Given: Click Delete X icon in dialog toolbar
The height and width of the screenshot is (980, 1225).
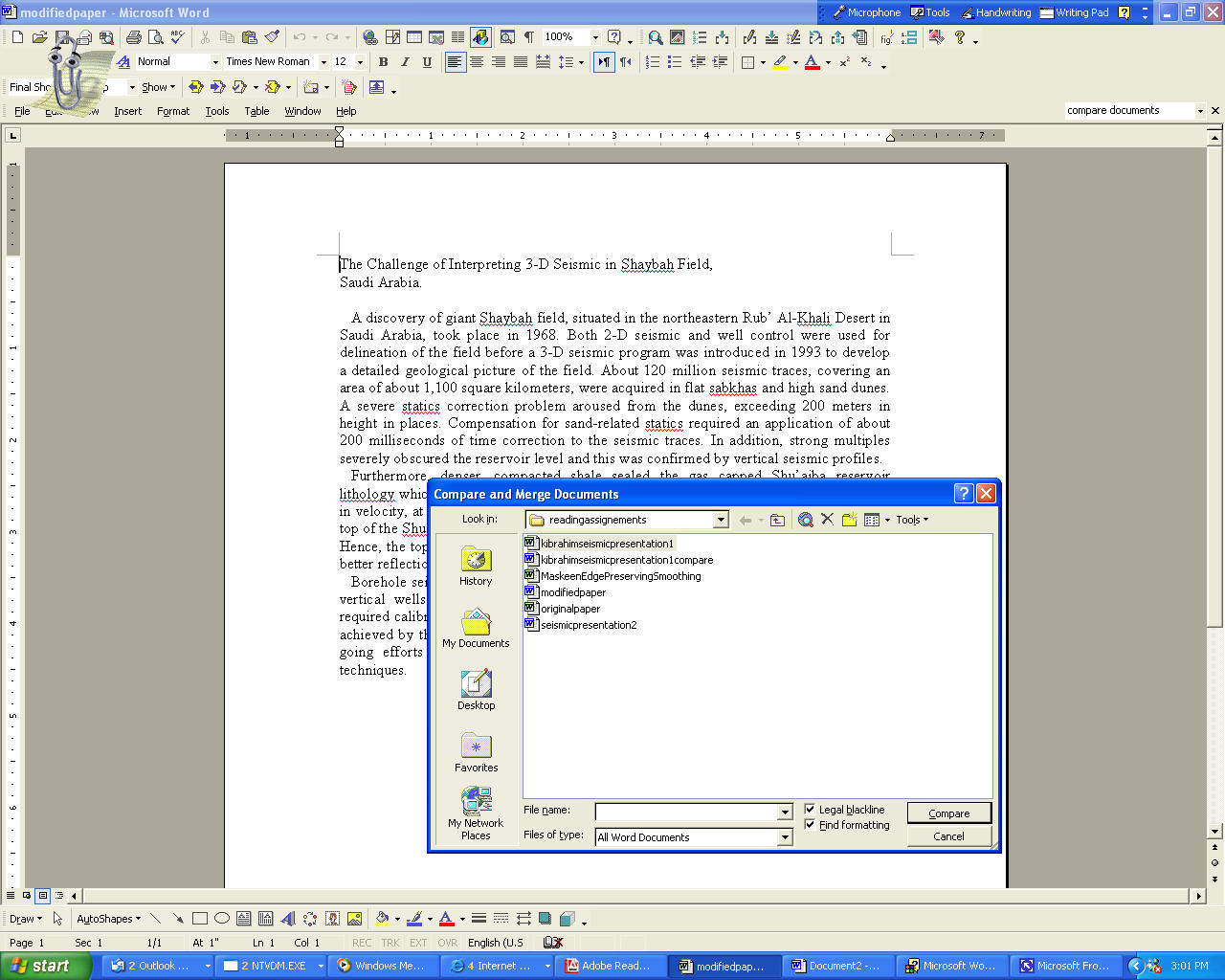Looking at the screenshot, I should [x=827, y=520].
